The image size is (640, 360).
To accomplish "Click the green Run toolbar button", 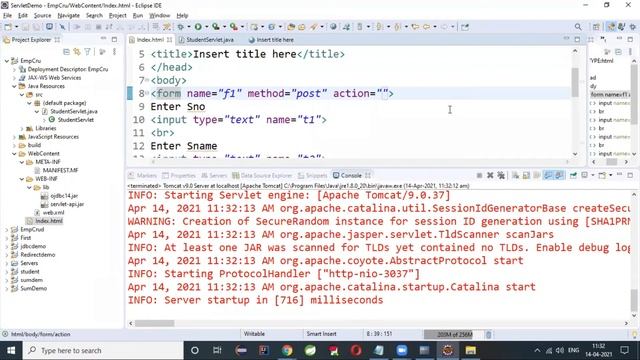I will pos(198,27).
